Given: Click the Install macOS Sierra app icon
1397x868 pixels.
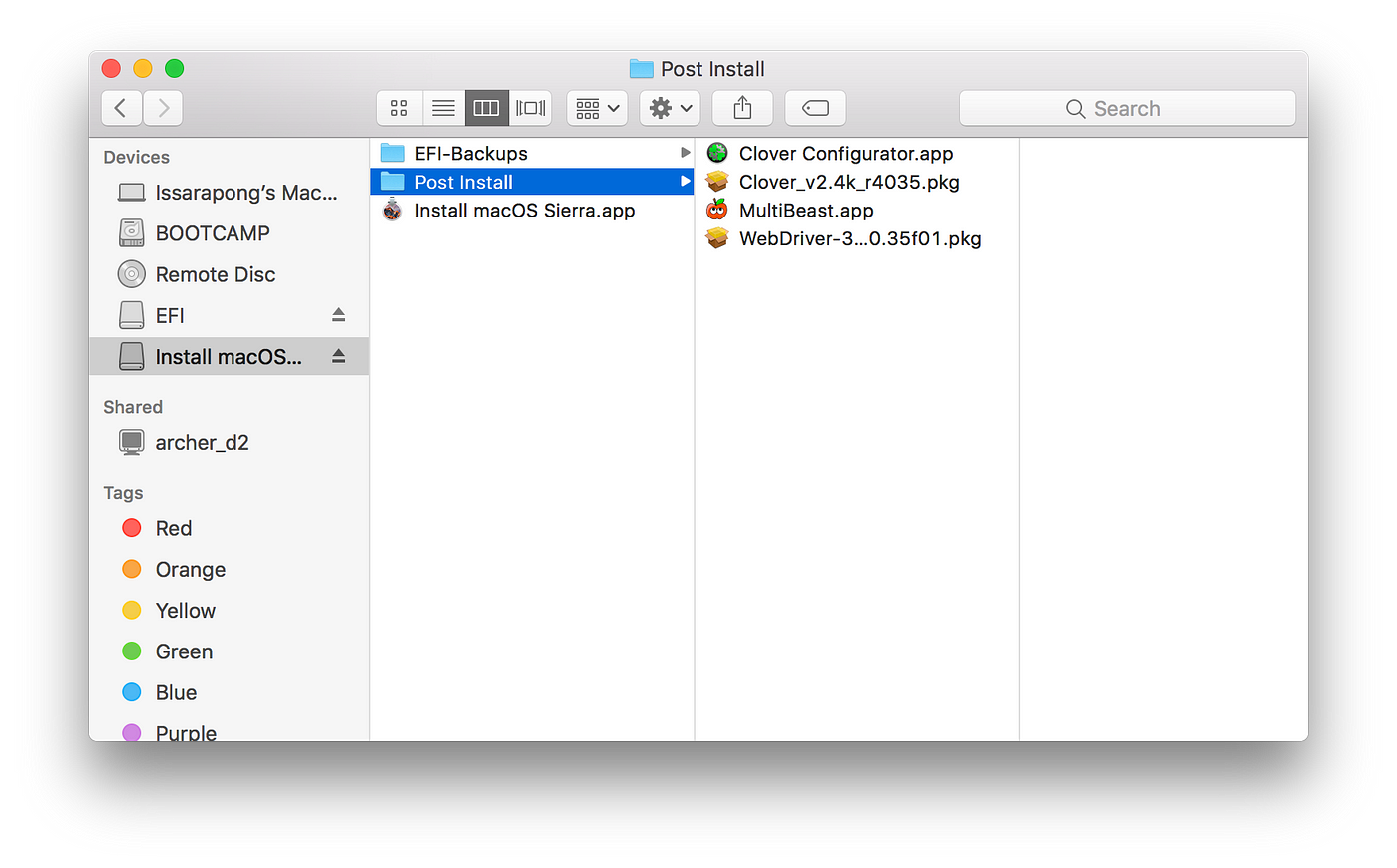Looking at the screenshot, I should click(393, 211).
